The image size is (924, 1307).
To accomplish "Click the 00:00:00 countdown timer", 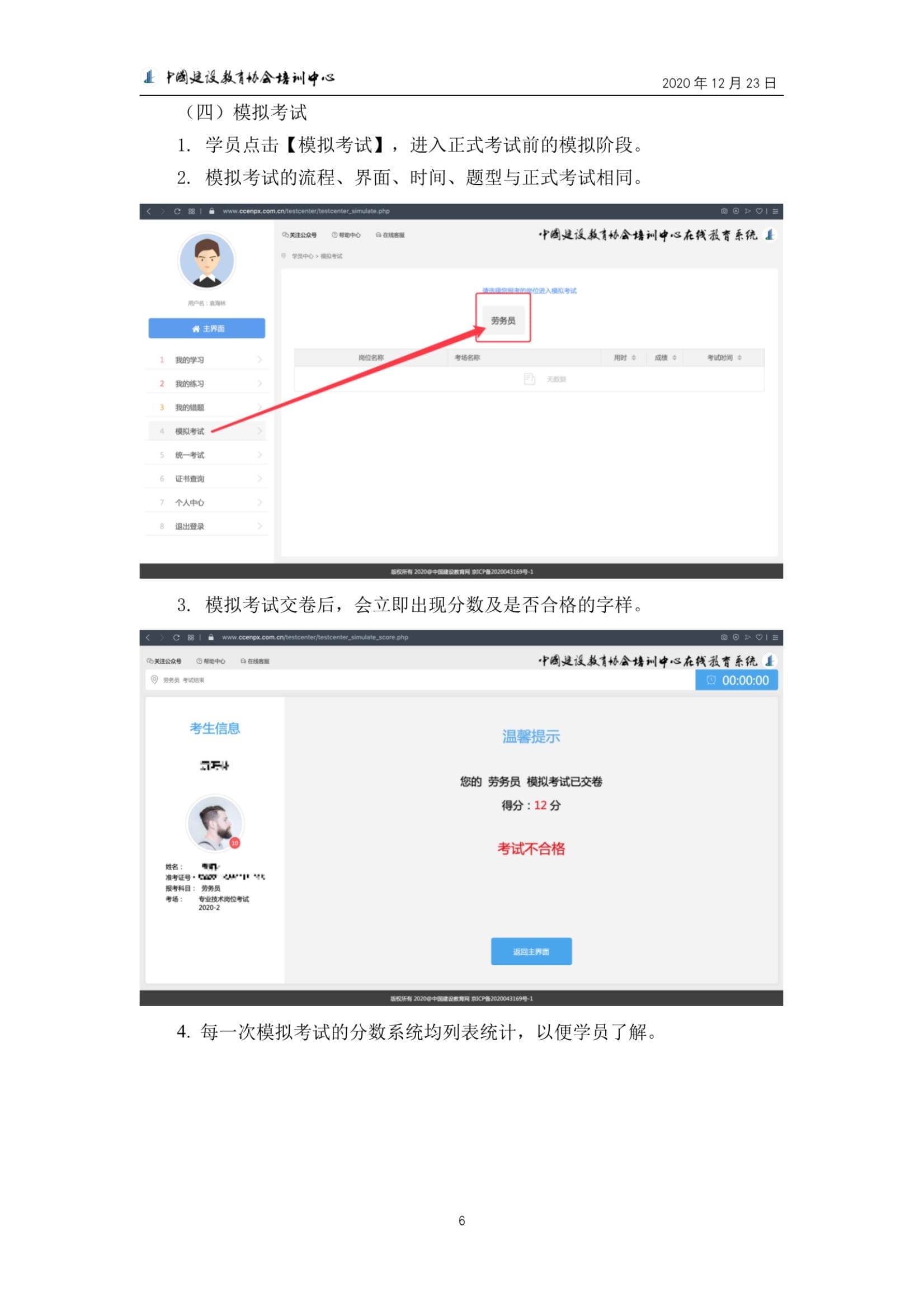I will (736, 680).
